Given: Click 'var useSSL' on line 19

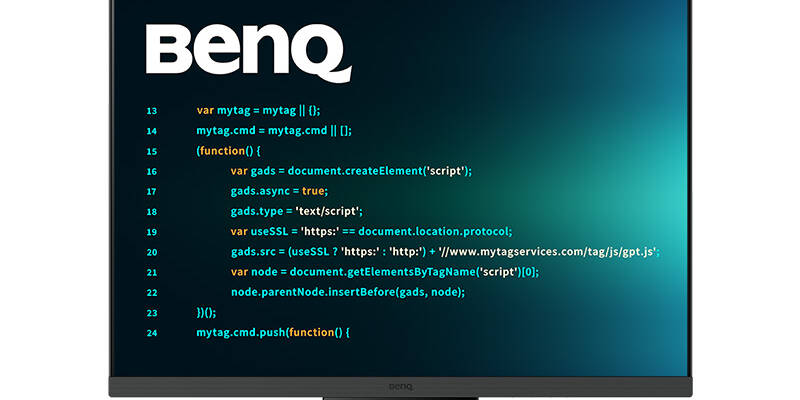Looking at the screenshot, I should [x=260, y=232].
